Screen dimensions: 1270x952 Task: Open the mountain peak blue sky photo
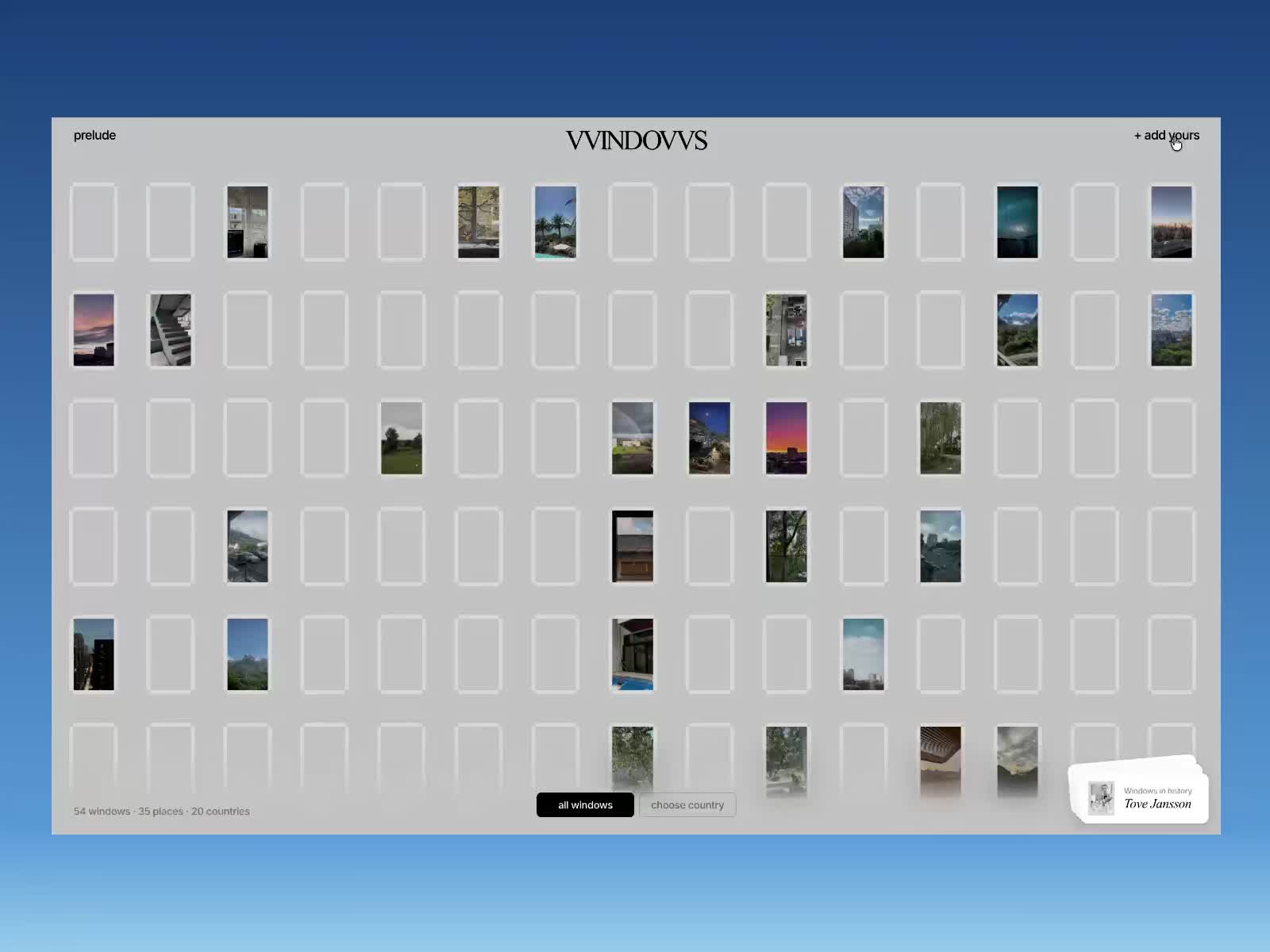pyautogui.click(x=248, y=654)
